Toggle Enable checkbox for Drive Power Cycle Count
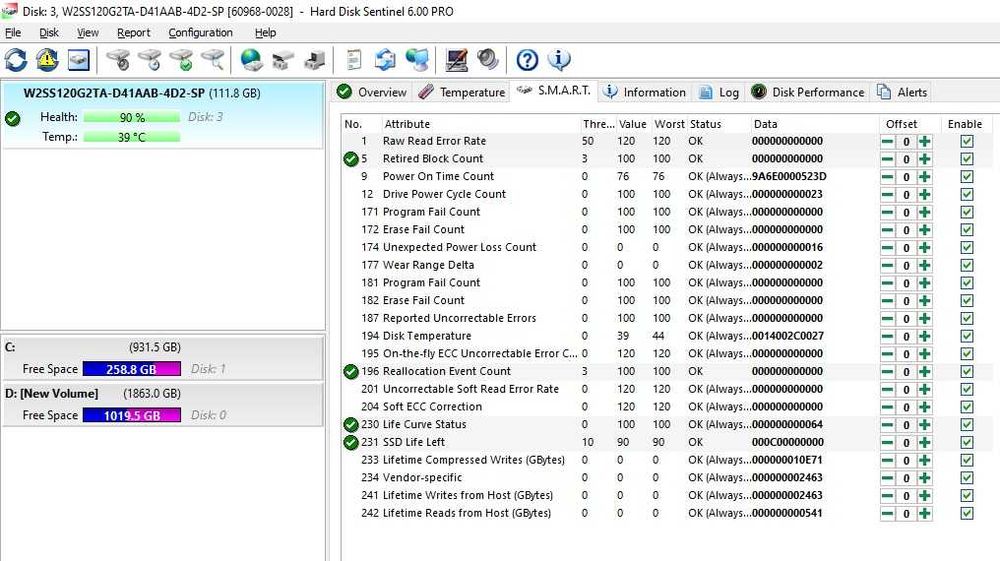The height and width of the screenshot is (561, 1000). tap(967, 194)
